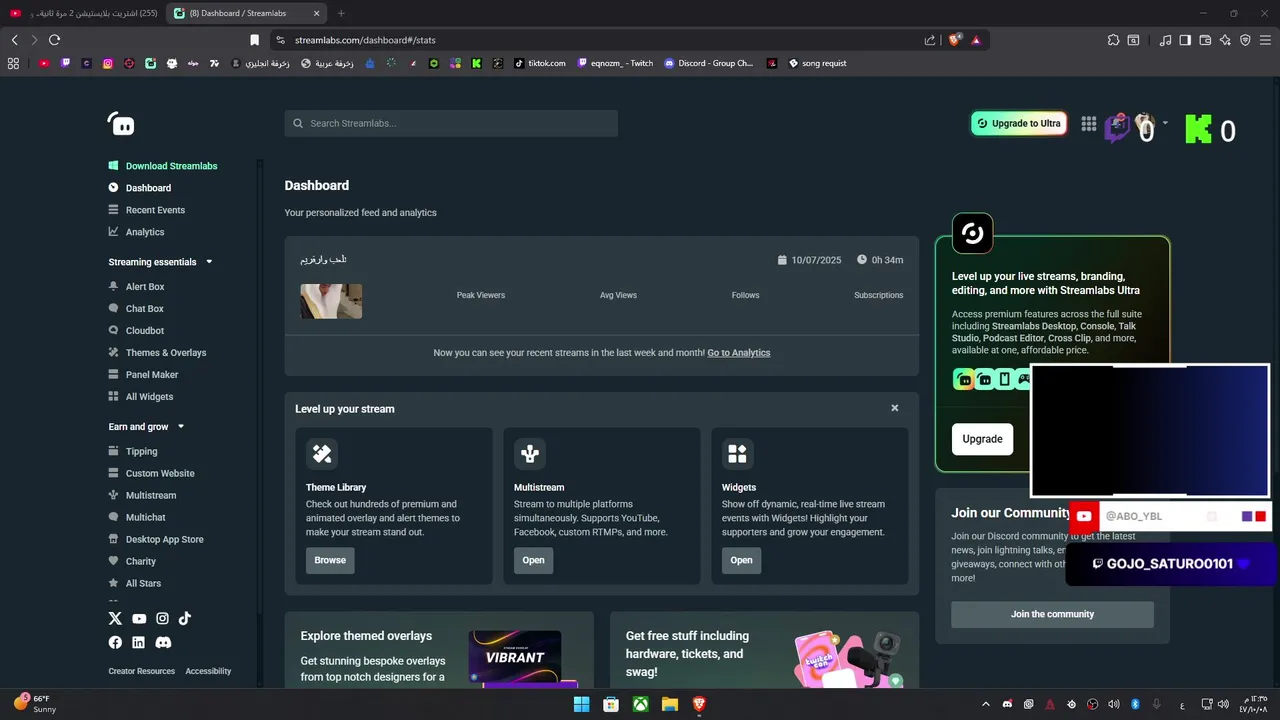Open Accessibility link
Image resolution: width=1280 pixels, height=720 pixels.
point(208,671)
